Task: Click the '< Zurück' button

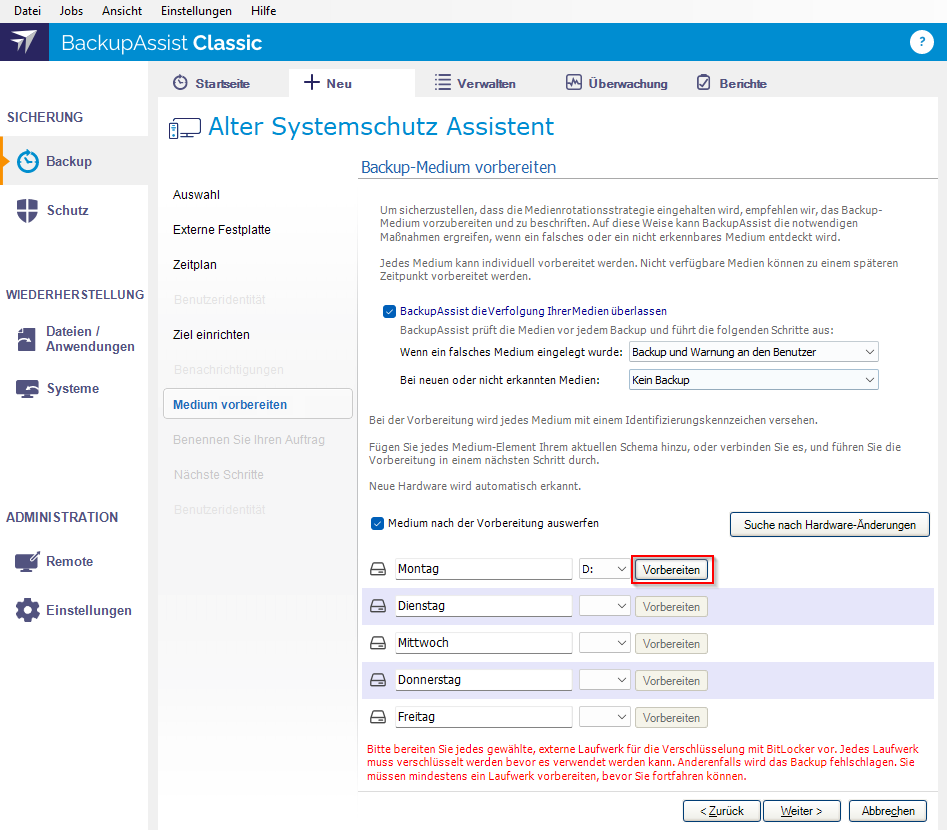Action: click(x=722, y=811)
